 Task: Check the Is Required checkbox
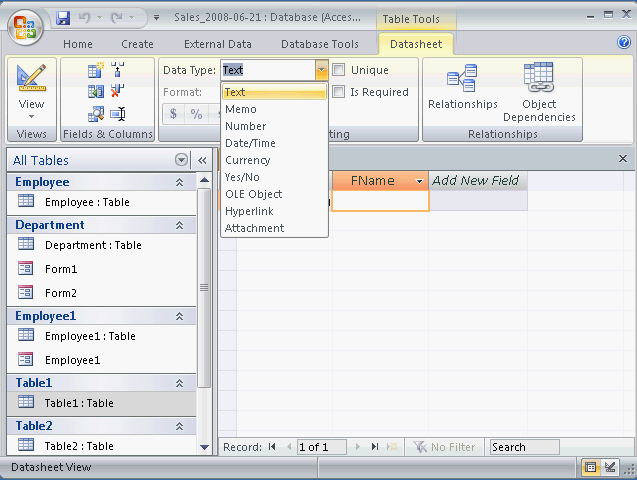coord(339,92)
